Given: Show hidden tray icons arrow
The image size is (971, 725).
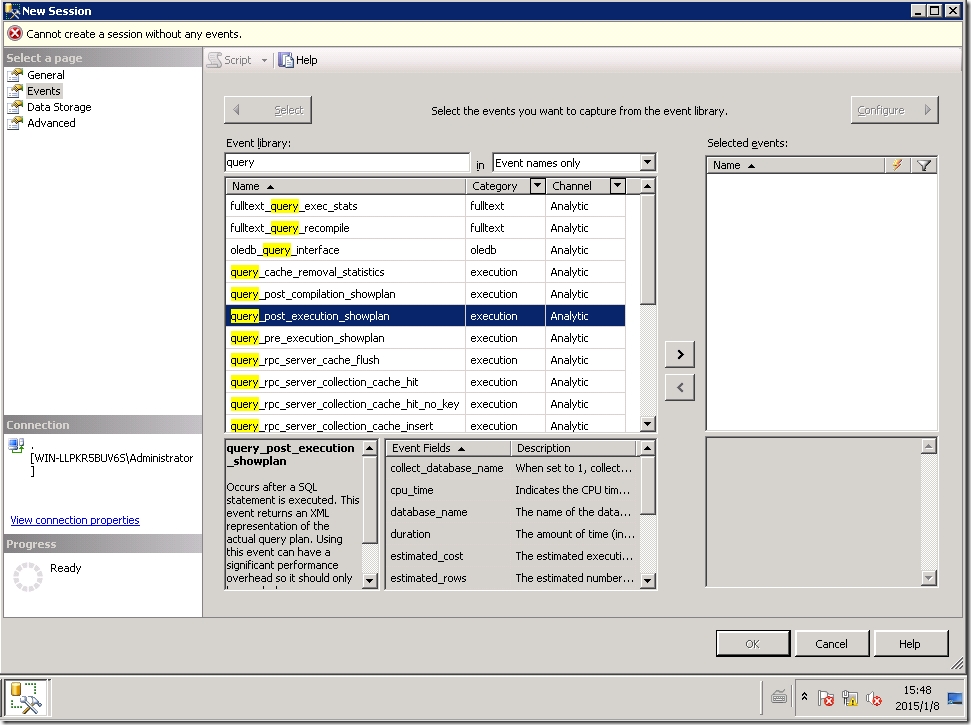Looking at the screenshot, I should pyautogui.click(x=804, y=697).
